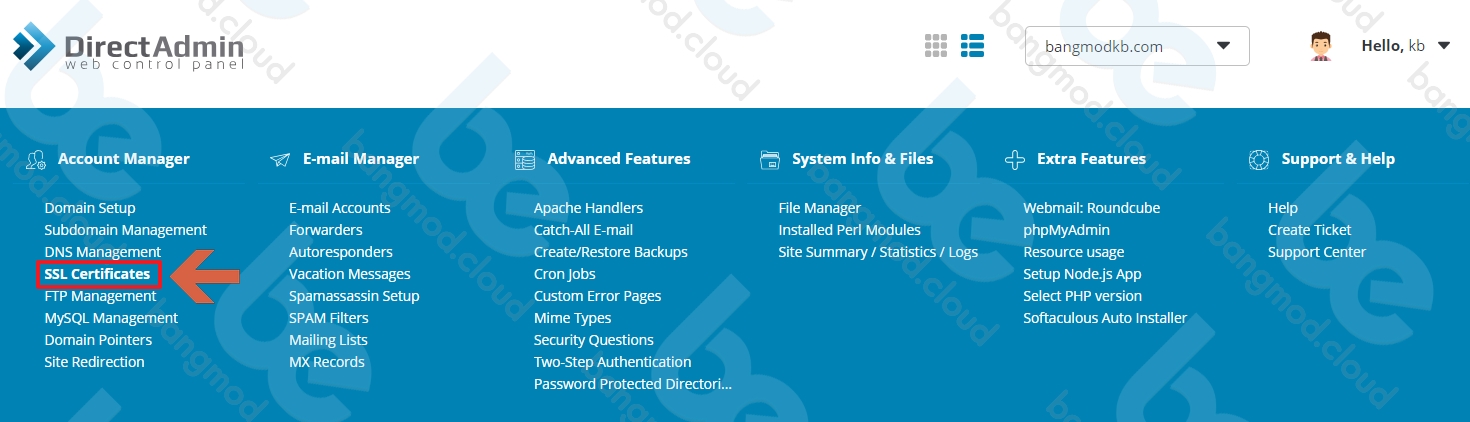Viewport: 1470px width, 422px height.
Task: Click the Account Manager section icon
Action: tap(37, 159)
